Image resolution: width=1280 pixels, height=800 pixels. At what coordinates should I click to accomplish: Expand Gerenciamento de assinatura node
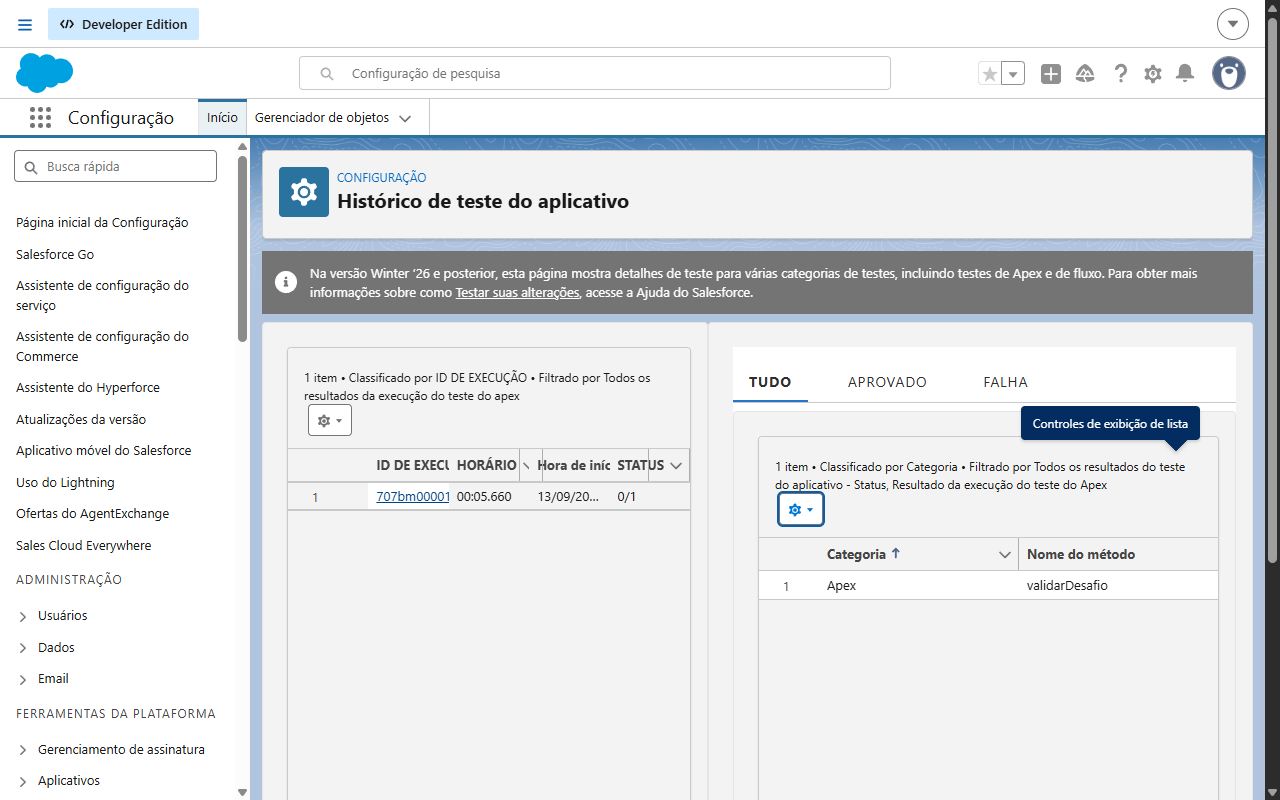pos(23,750)
